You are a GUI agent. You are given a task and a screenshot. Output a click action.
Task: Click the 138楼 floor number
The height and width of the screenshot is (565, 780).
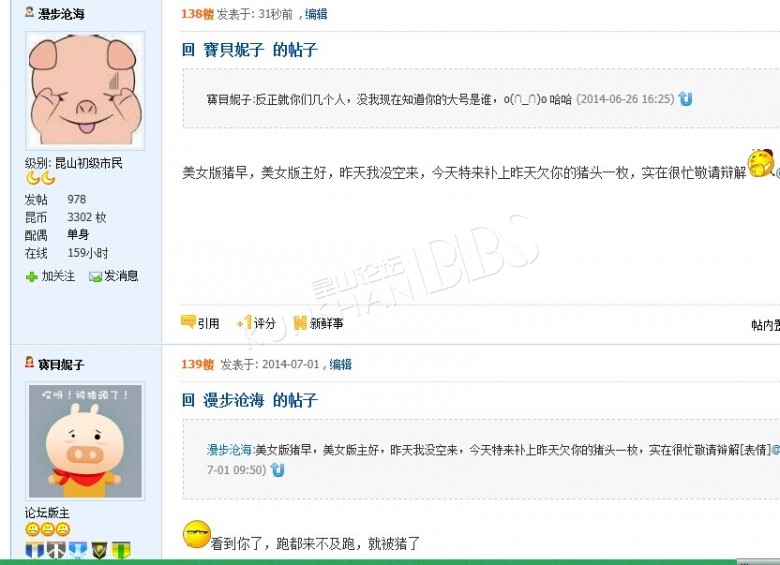tap(197, 14)
